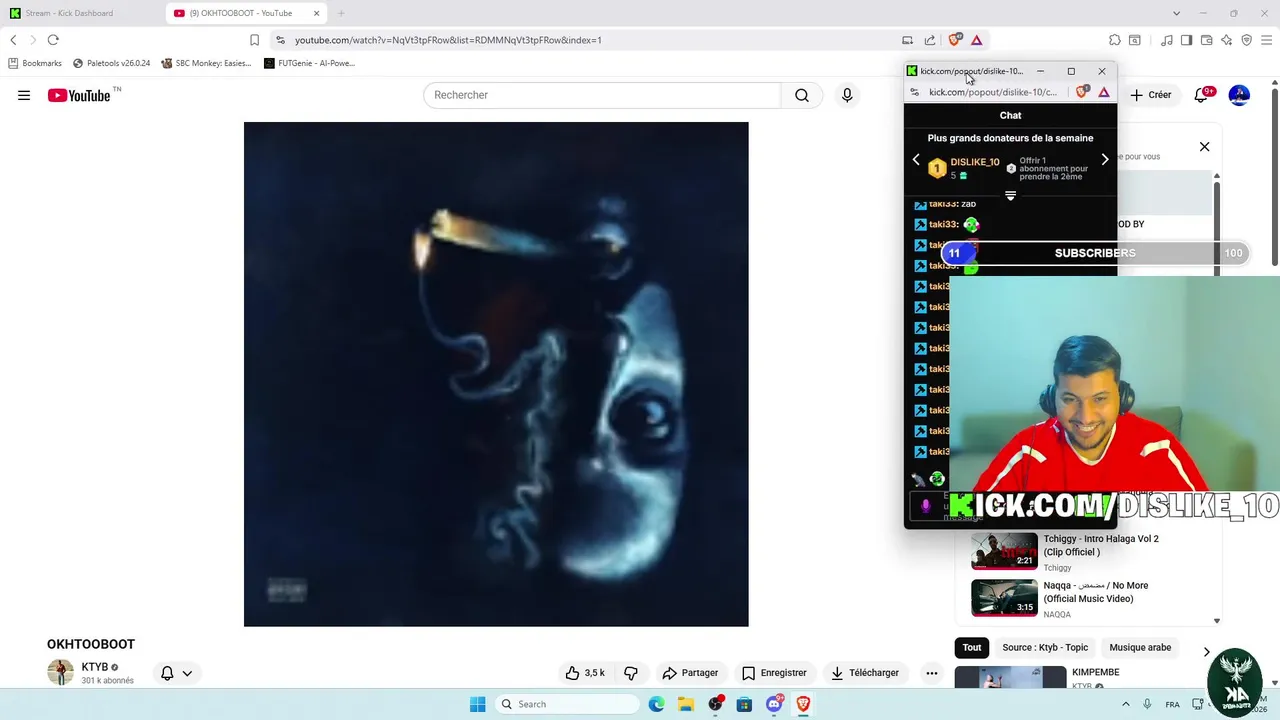The width and height of the screenshot is (1280, 720).
Task: Click the Windows taskbar Search box
Action: (567, 704)
